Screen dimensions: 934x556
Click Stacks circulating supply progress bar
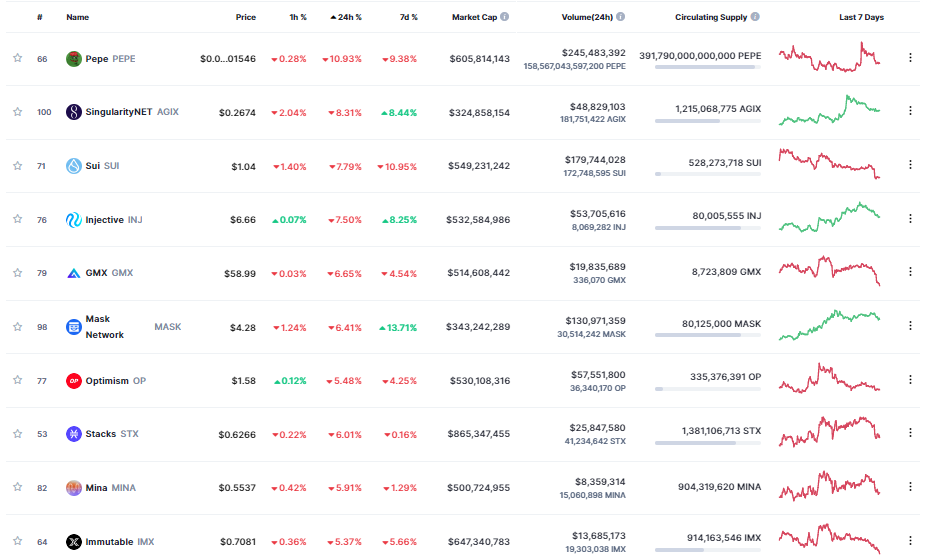(708, 443)
